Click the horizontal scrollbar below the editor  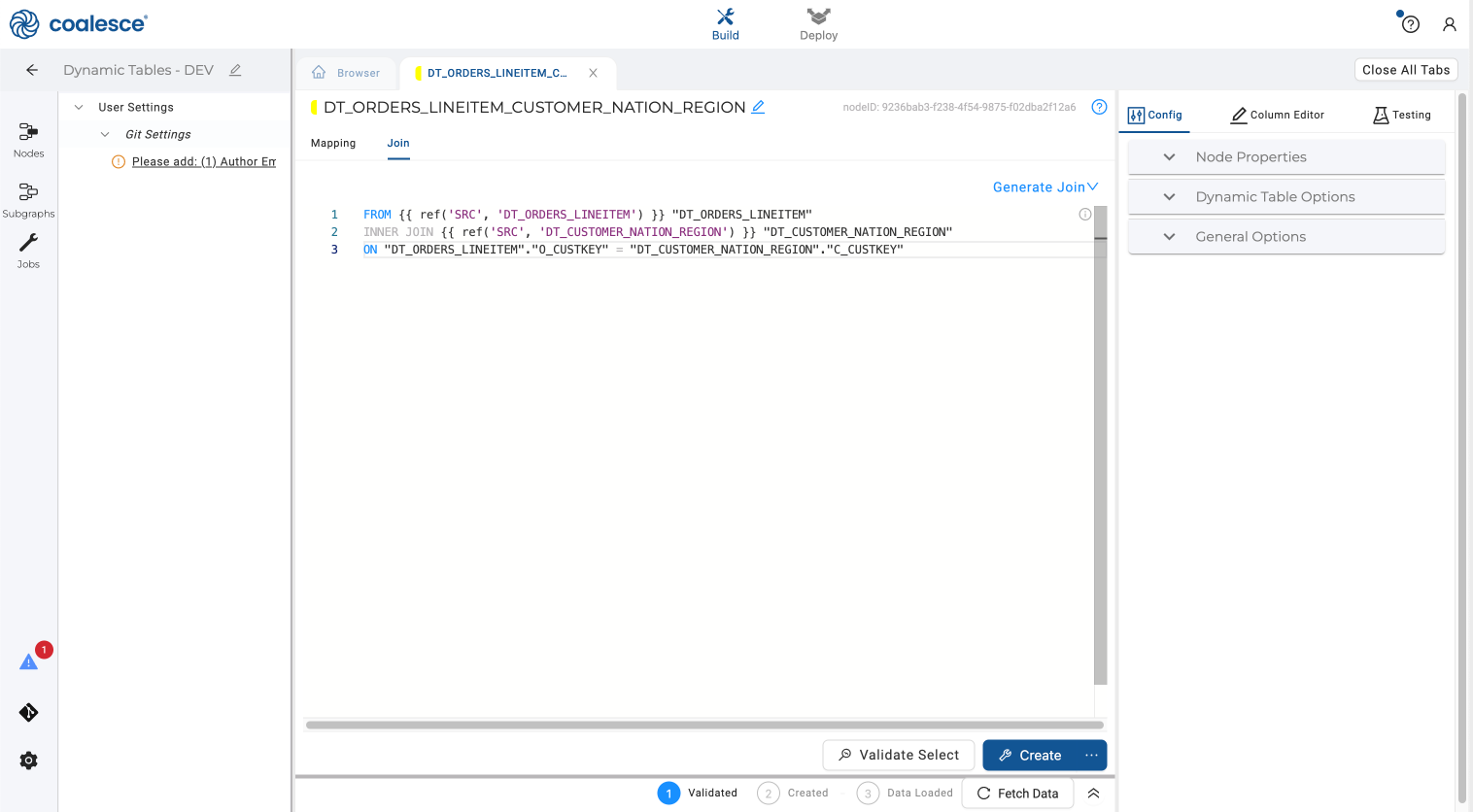[x=703, y=725]
